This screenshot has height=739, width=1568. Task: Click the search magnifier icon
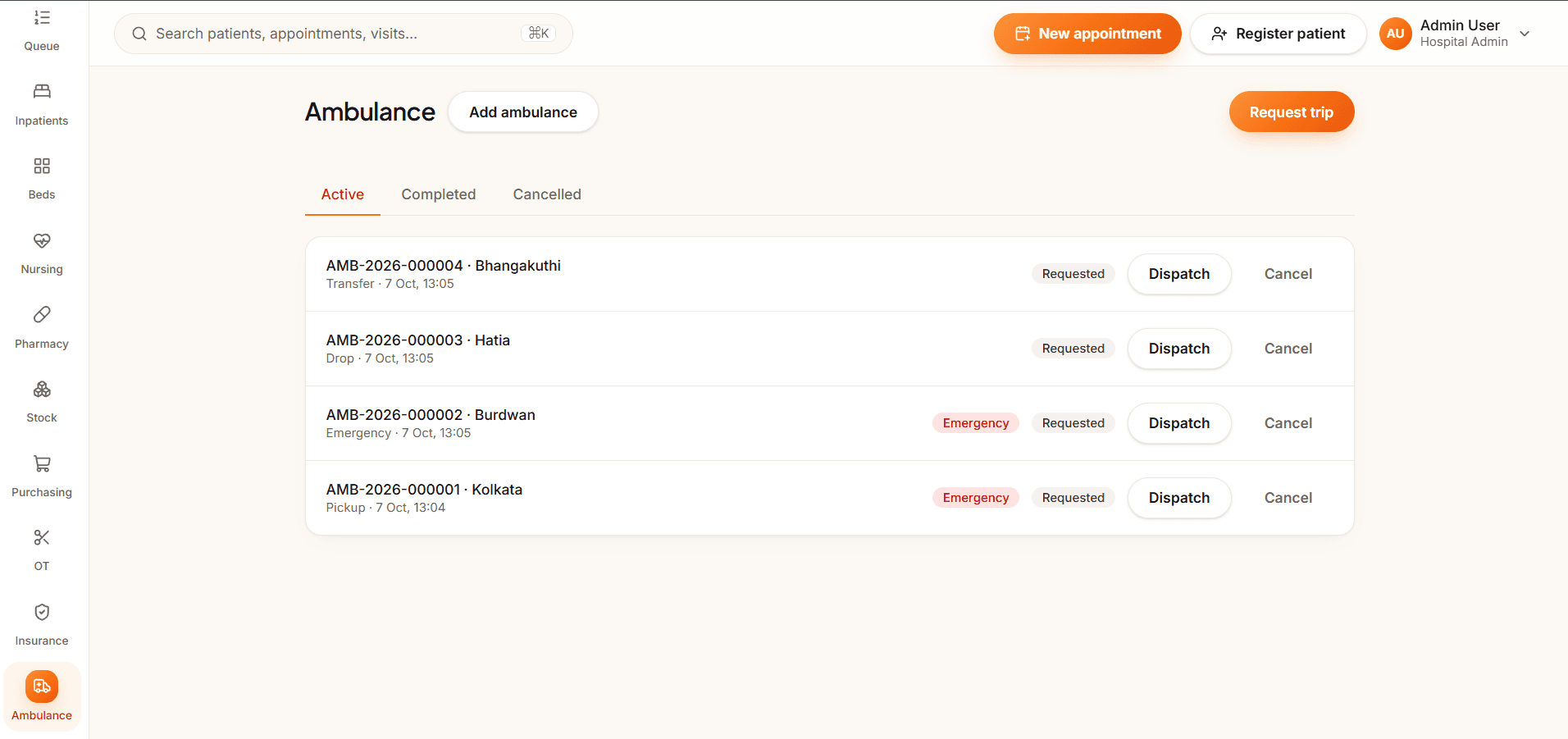click(x=139, y=34)
